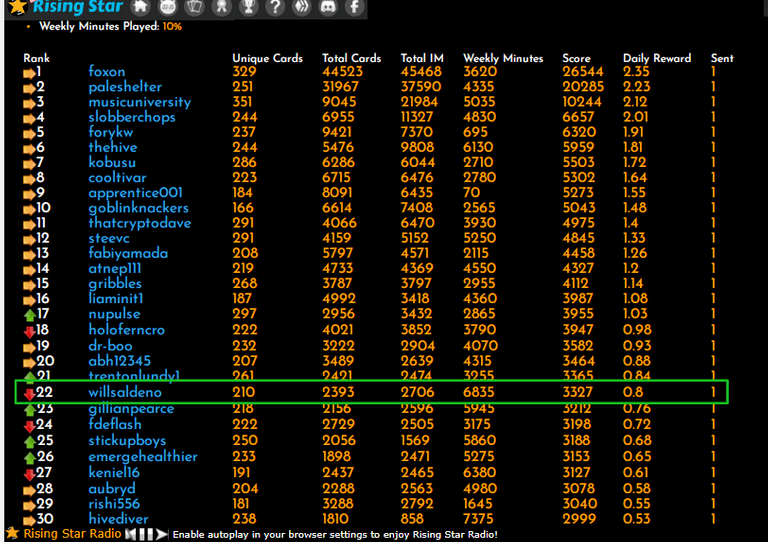Open musicuniversity player link
This screenshot has width=768, height=542.
(140, 102)
